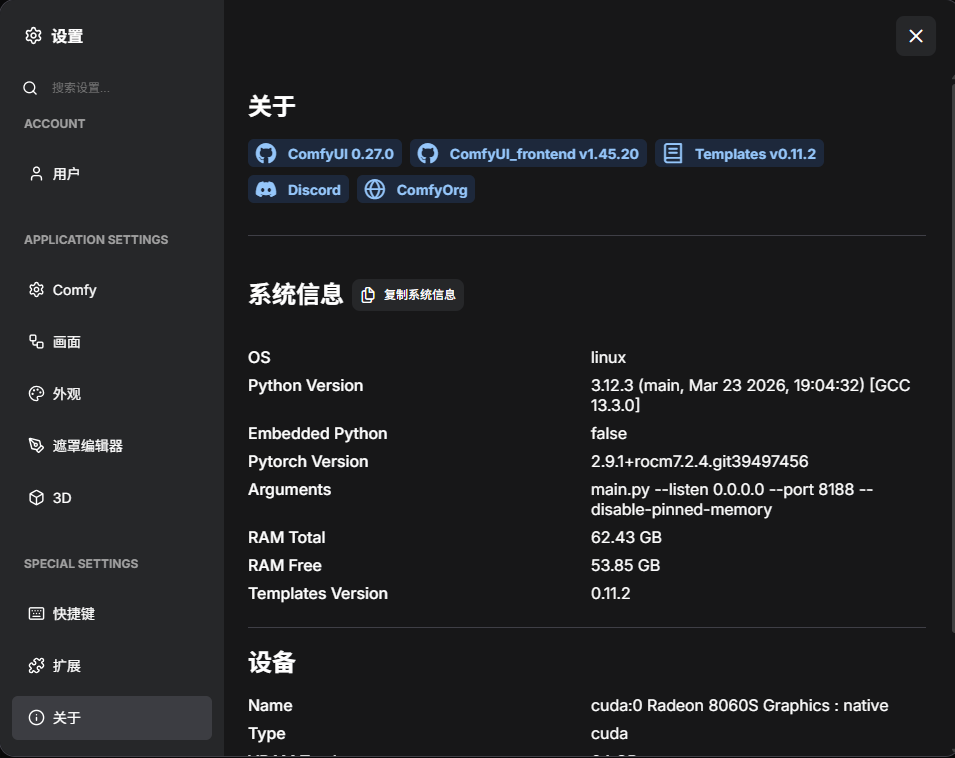Open the 用户 account settings
The width and height of the screenshot is (955, 758).
click(x=112, y=174)
